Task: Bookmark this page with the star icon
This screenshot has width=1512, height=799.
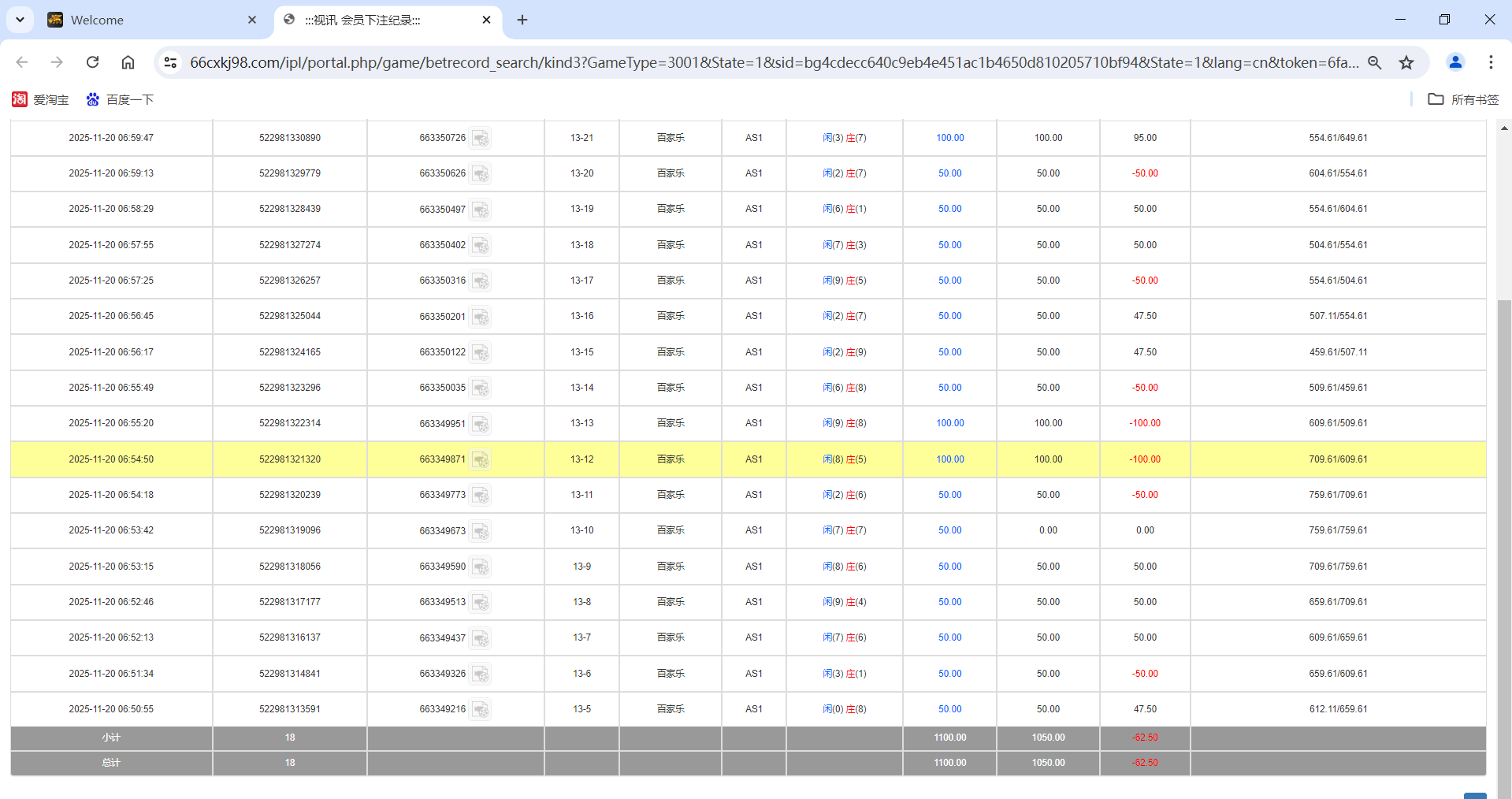Action: coord(1406,62)
